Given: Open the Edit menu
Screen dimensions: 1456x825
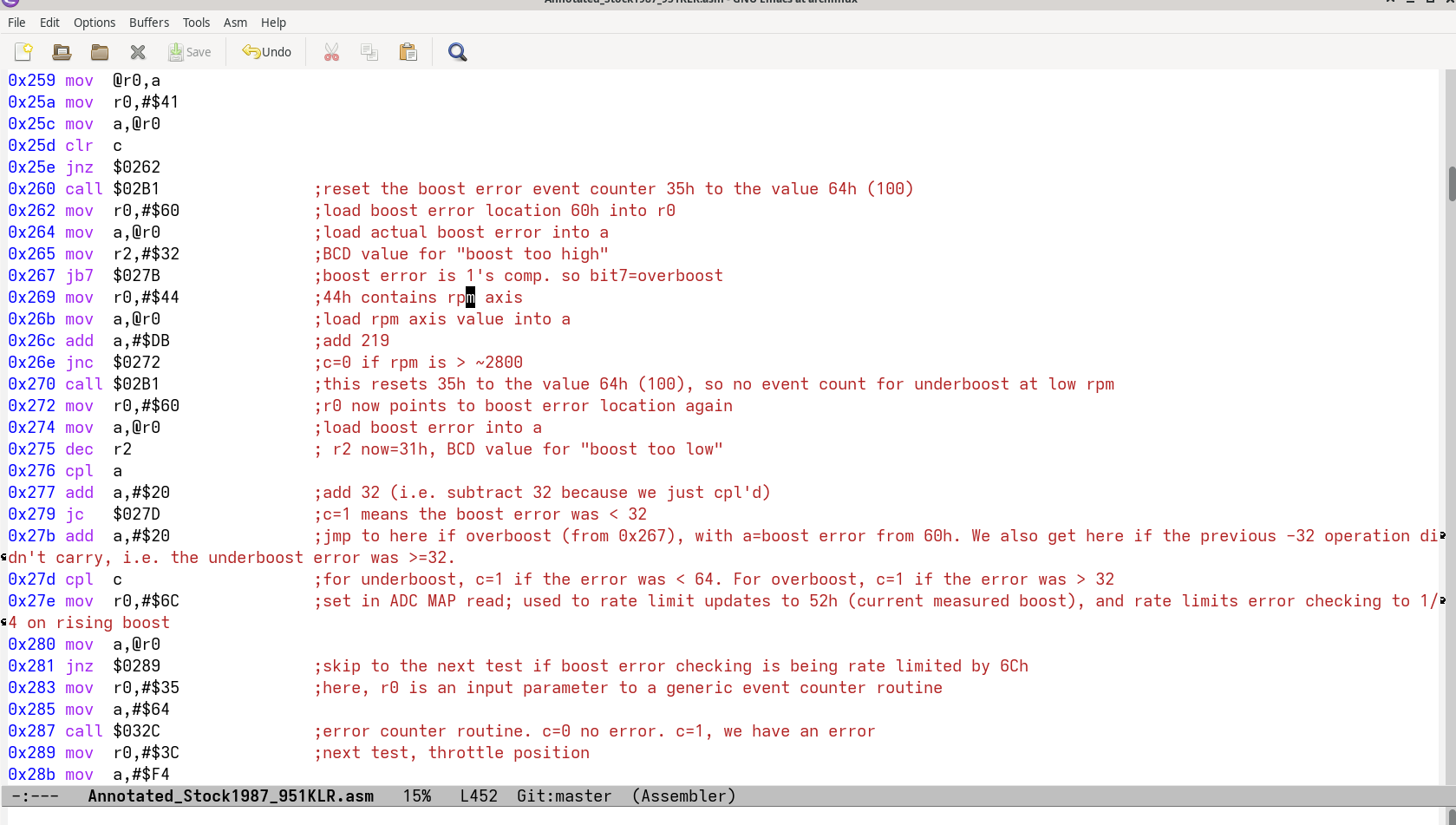Looking at the screenshot, I should (49, 23).
